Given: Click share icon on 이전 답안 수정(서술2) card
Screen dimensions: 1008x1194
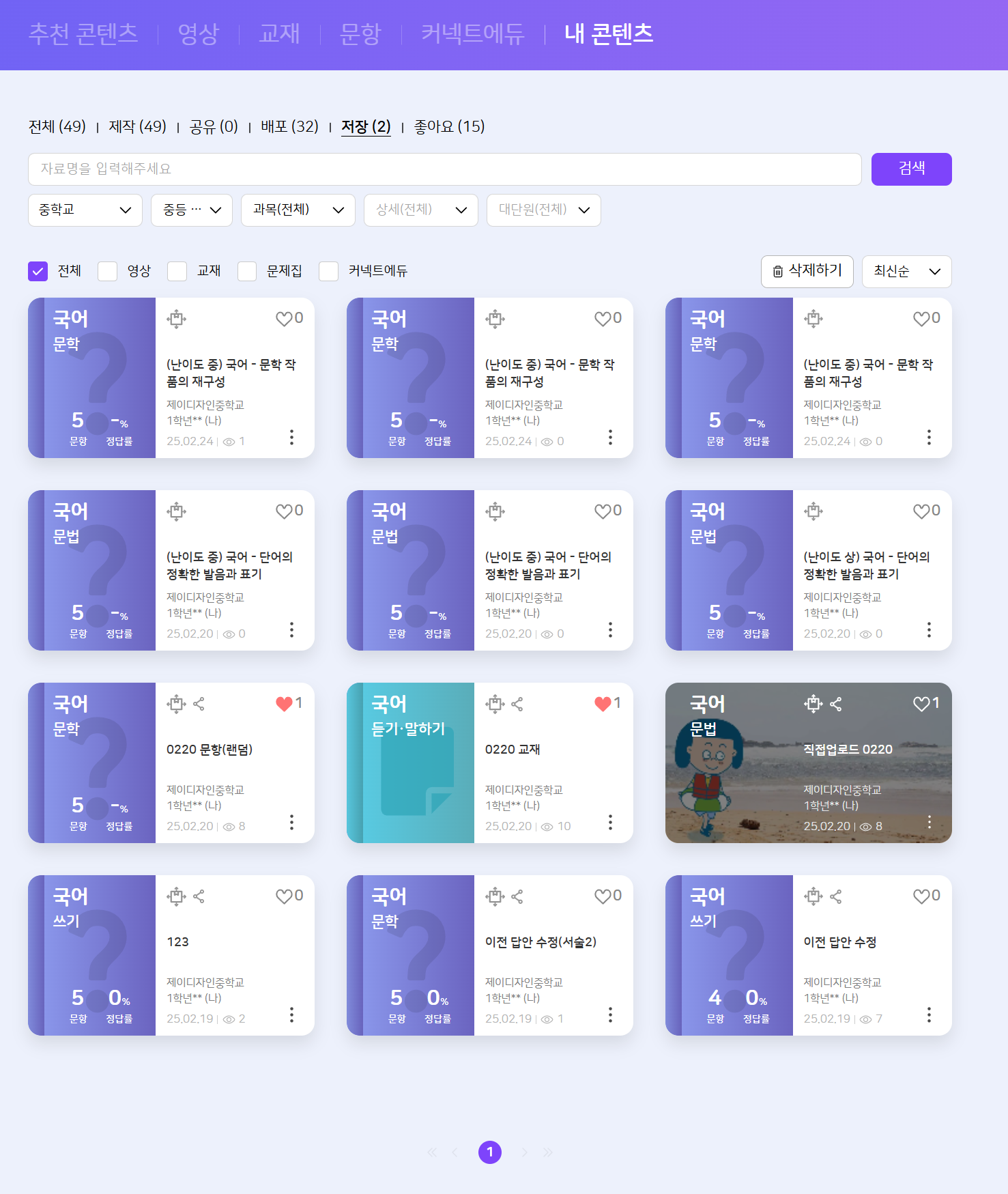Looking at the screenshot, I should [517, 896].
